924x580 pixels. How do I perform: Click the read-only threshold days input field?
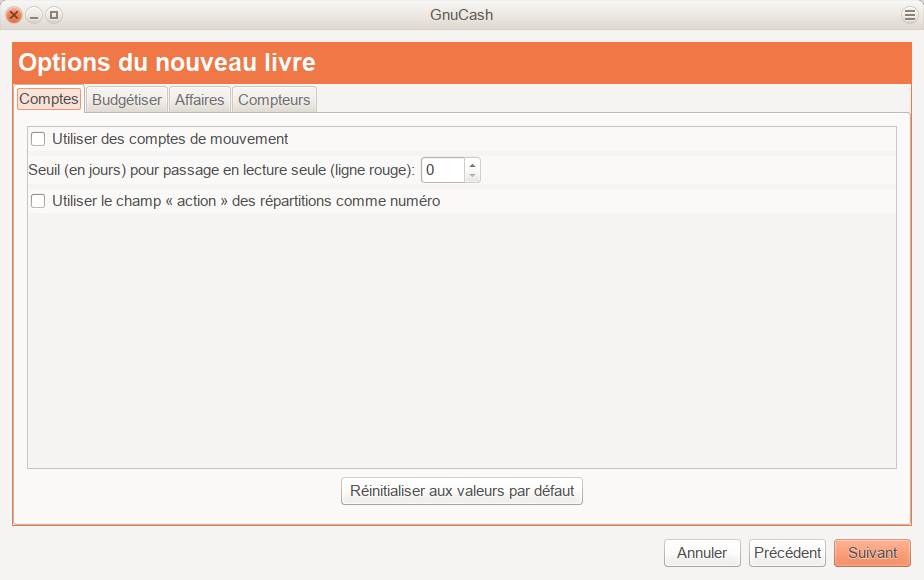click(442, 170)
